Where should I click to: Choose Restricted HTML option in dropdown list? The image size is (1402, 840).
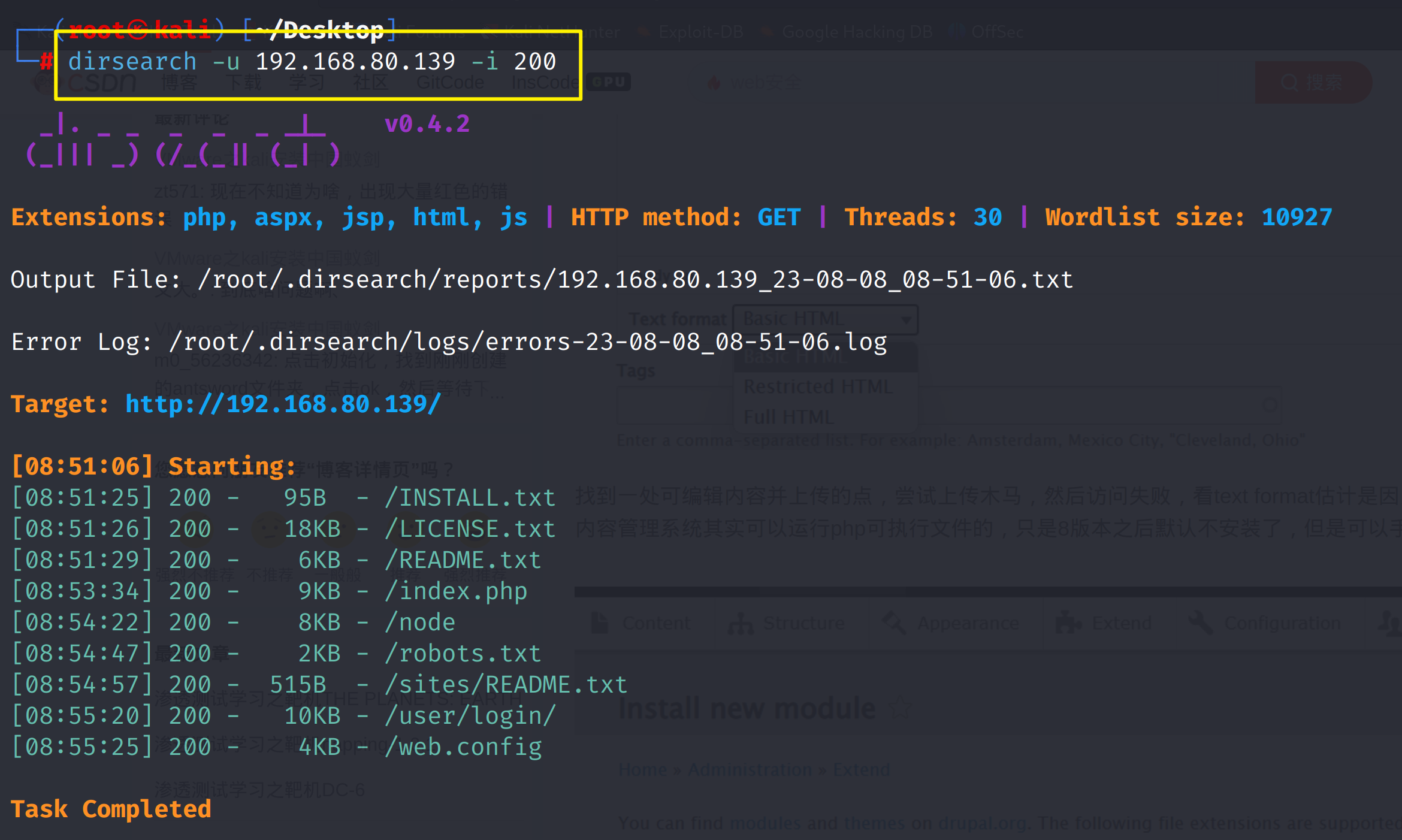click(818, 387)
